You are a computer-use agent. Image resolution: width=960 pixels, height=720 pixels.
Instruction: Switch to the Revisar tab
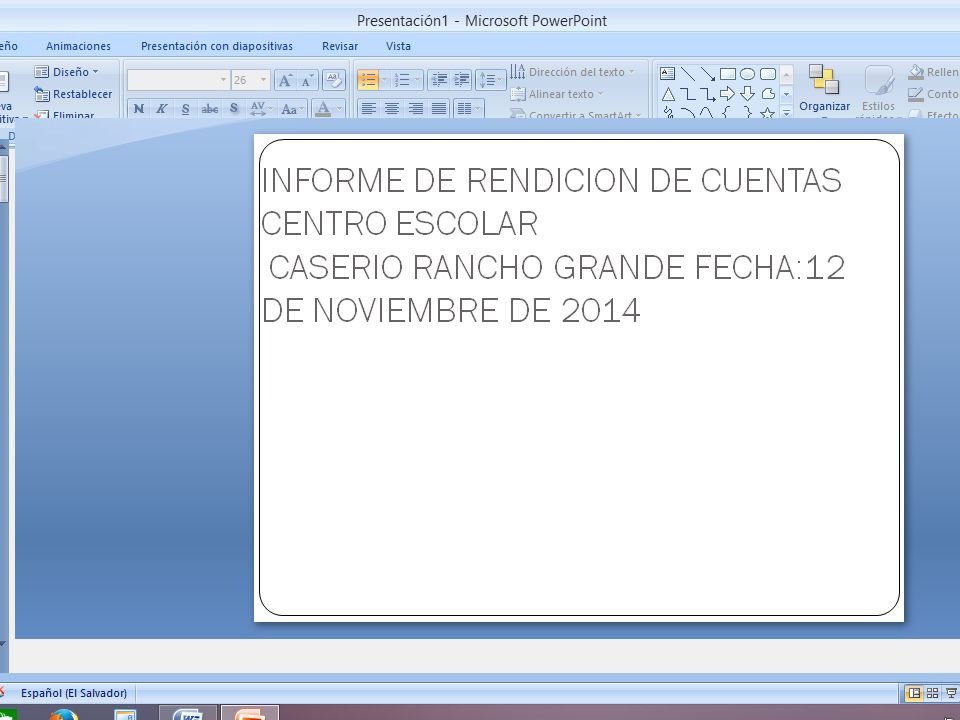340,46
